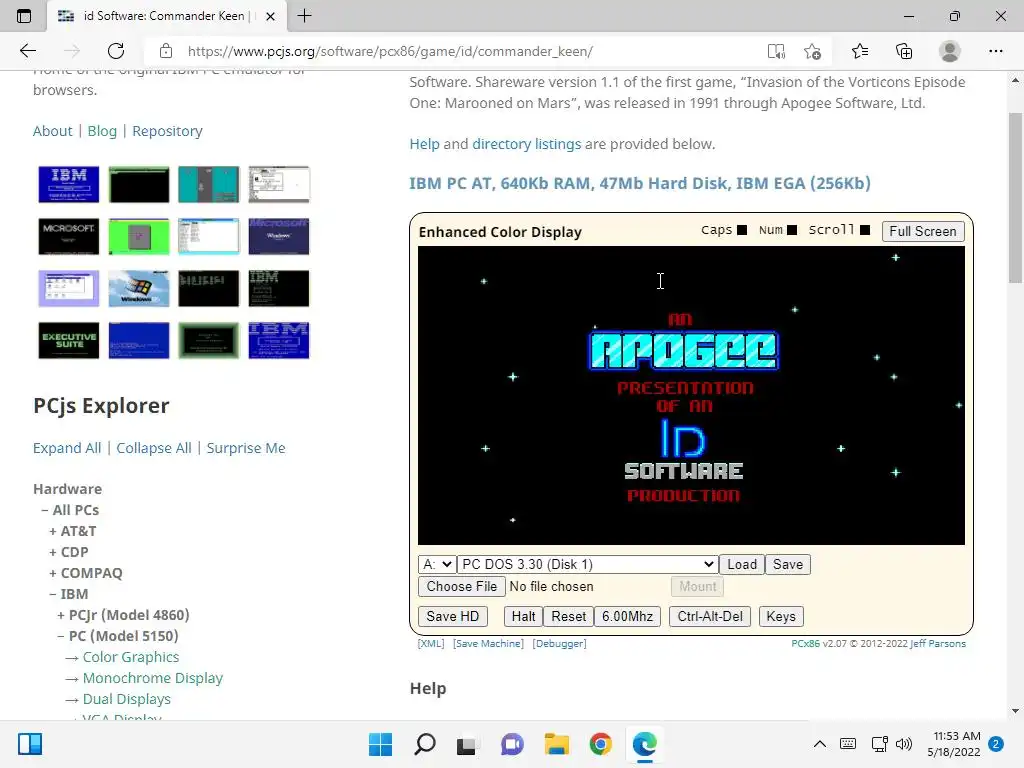Click the Ctrl-Alt-Del button
Viewport: 1024px width, 768px height.
pos(710,616)
